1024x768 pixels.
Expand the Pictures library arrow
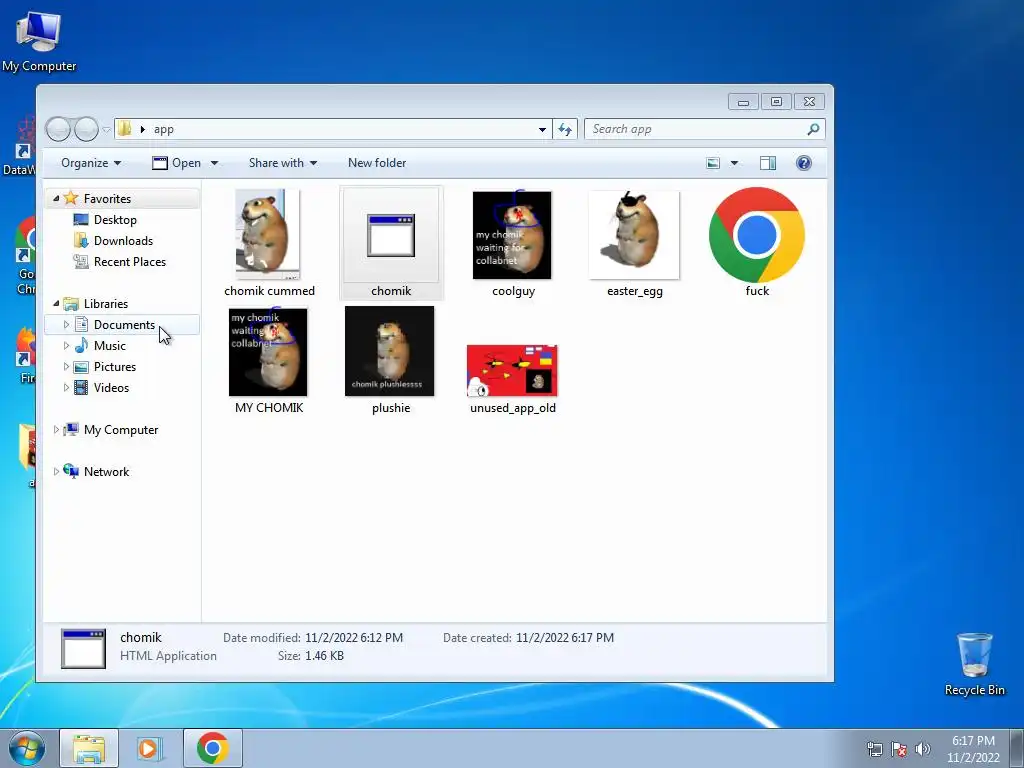pyautogui.click(x=66, y=366)
